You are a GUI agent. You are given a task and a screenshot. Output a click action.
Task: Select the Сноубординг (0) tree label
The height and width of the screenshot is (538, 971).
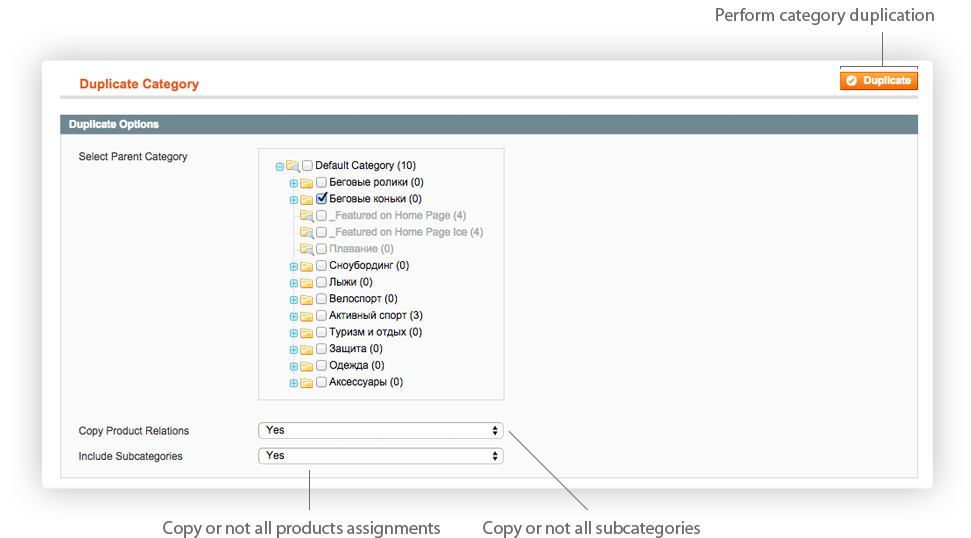pyautogui.click(x=369, y=266)
